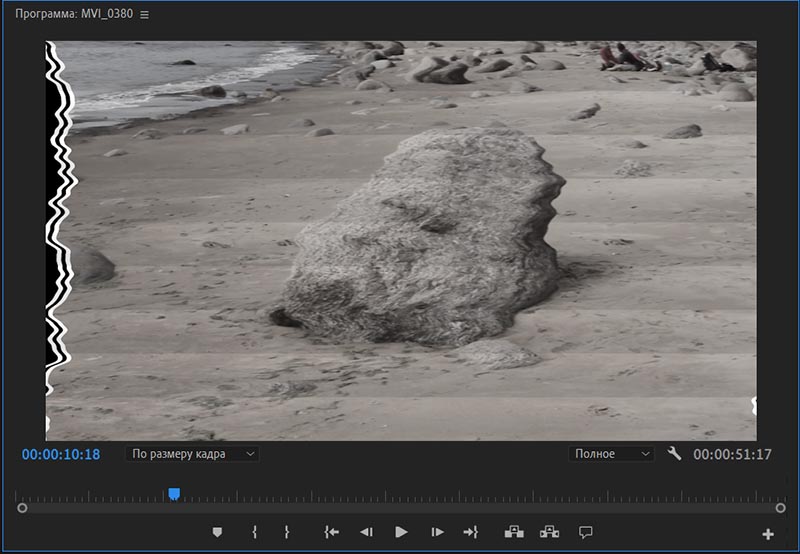Step back one frame
This screenshot has height=554, width=800.
tap(366, 532)
